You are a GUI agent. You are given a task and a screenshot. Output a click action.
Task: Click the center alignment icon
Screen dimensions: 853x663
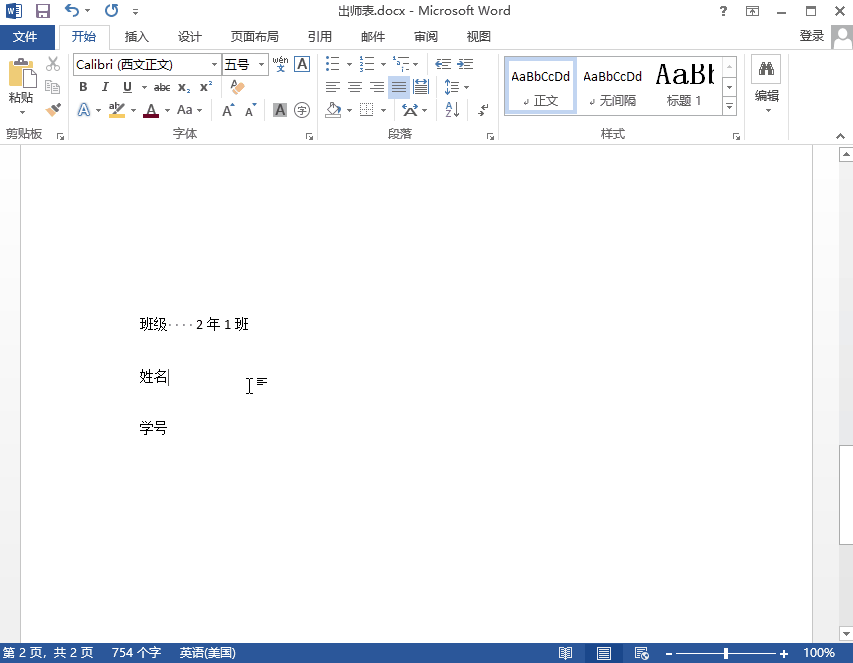click(x=355, y=86)
